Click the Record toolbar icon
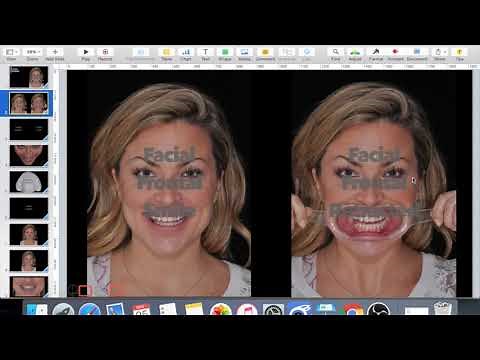Viewport: 480px width, 360px height. [x=105, y=52]
